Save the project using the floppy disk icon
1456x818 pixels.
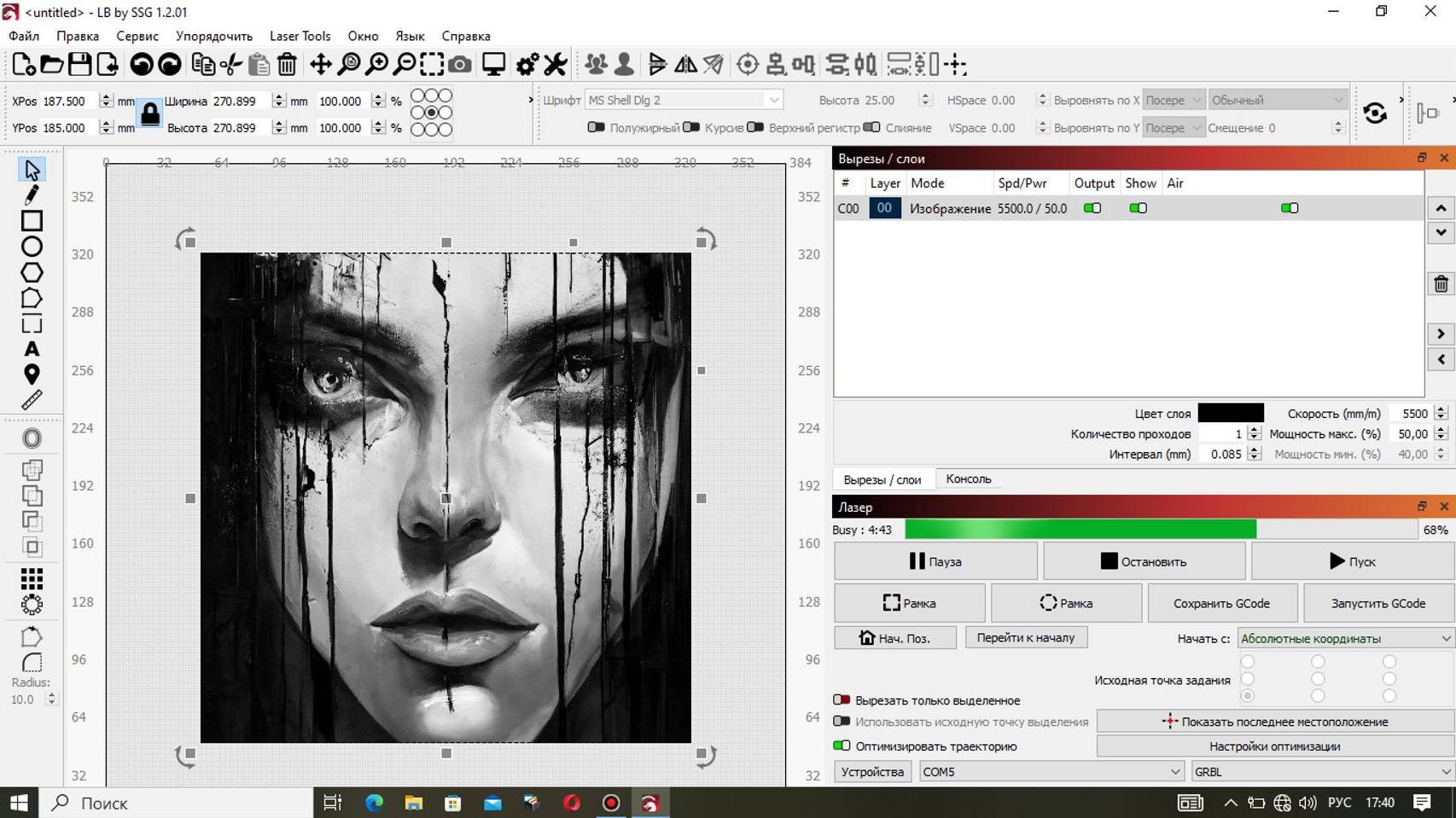click(x=79, y=65)
